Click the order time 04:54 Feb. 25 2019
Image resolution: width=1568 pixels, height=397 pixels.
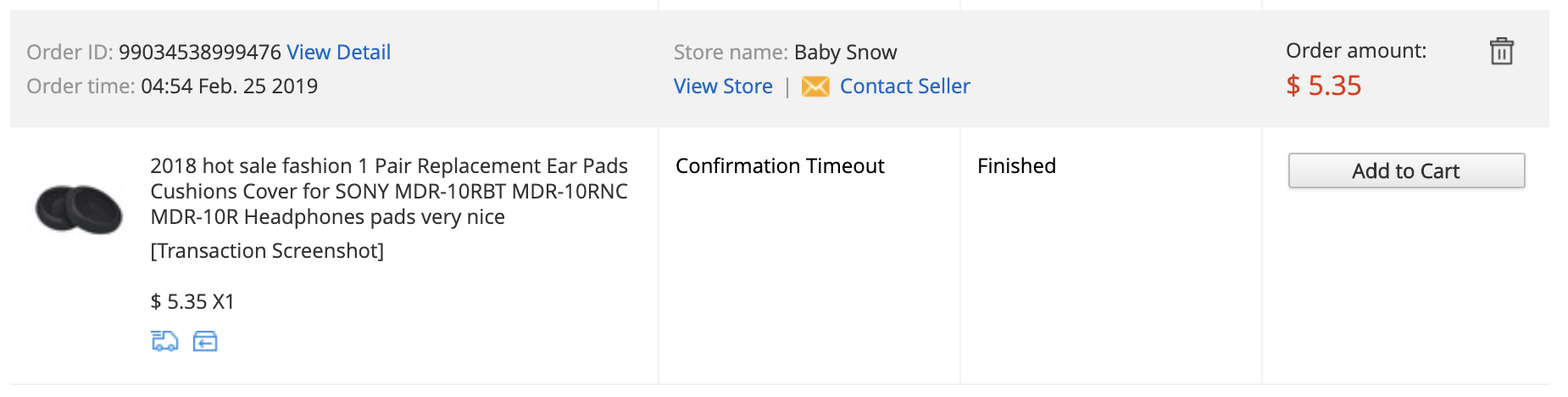[x=229, y=87]
